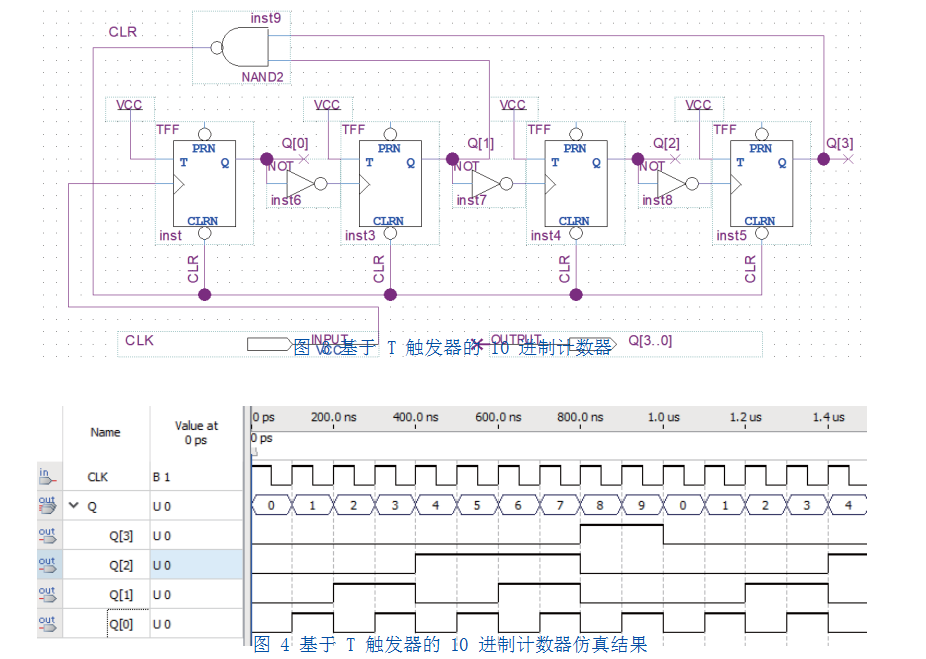Select the TFF flip-flop inst5
The height and width of the screenshot is (659, 926).
[x=762, y=184]
